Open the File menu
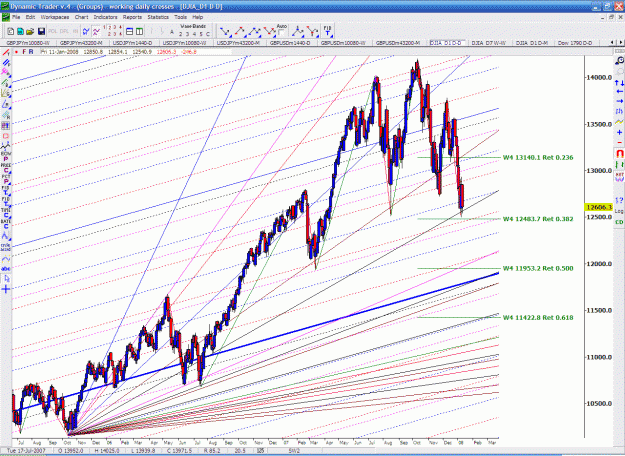The image size is (625, 456). 16,17
